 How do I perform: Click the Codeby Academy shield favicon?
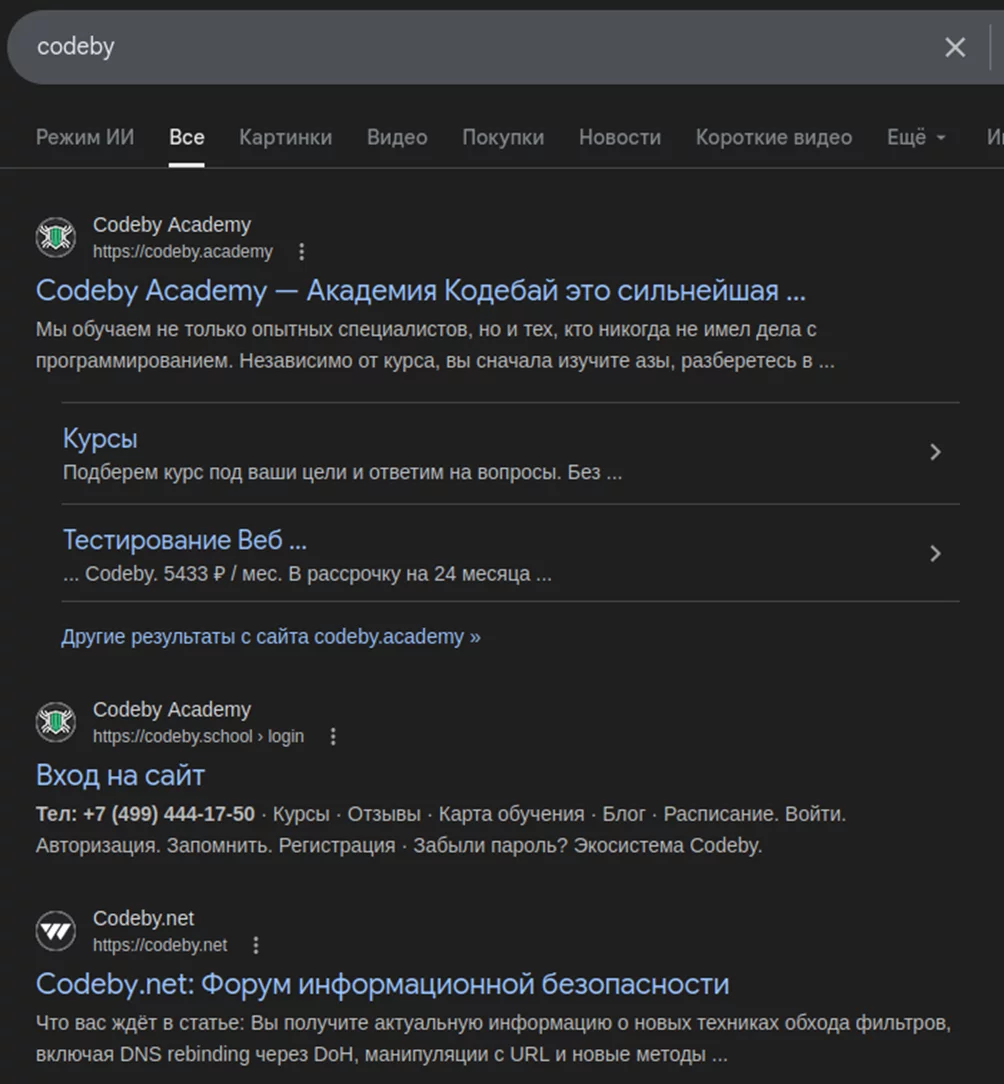(x=55, y=238)
